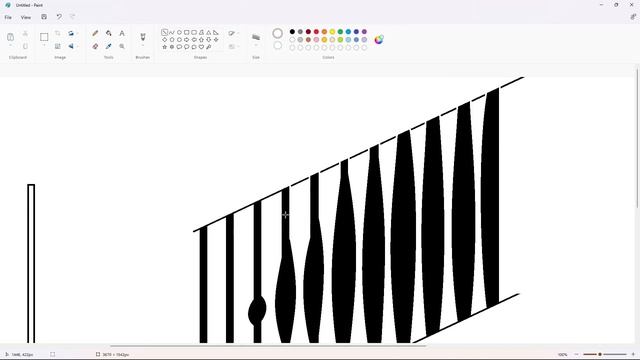Select the Line shape
Image resolution: width=640 pixels, height=360 pixels.
click(x=164, y=32)
